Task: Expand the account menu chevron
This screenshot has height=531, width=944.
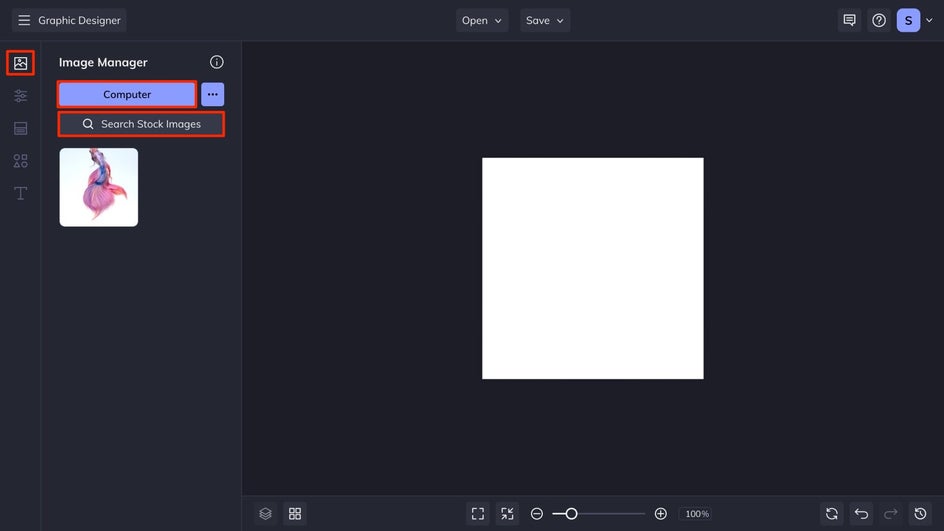Action: point(930,20)
